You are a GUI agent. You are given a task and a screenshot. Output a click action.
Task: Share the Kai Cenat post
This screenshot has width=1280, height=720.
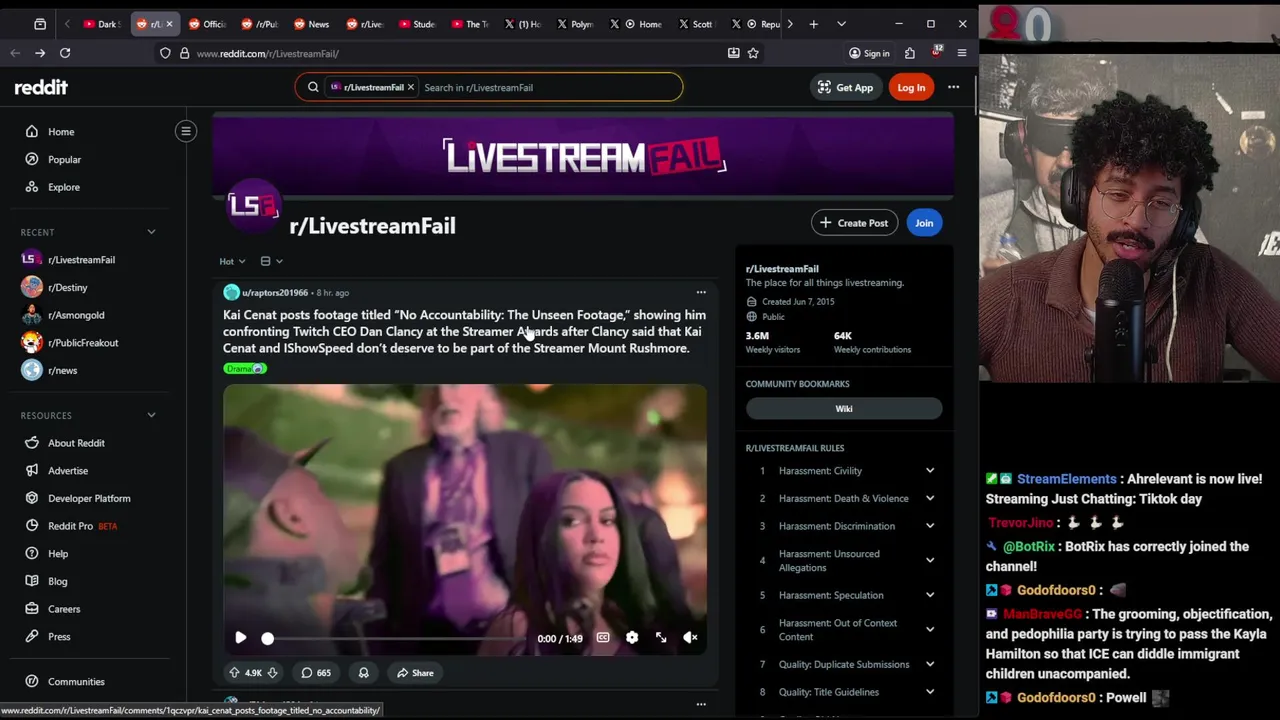tap(414, 673)
